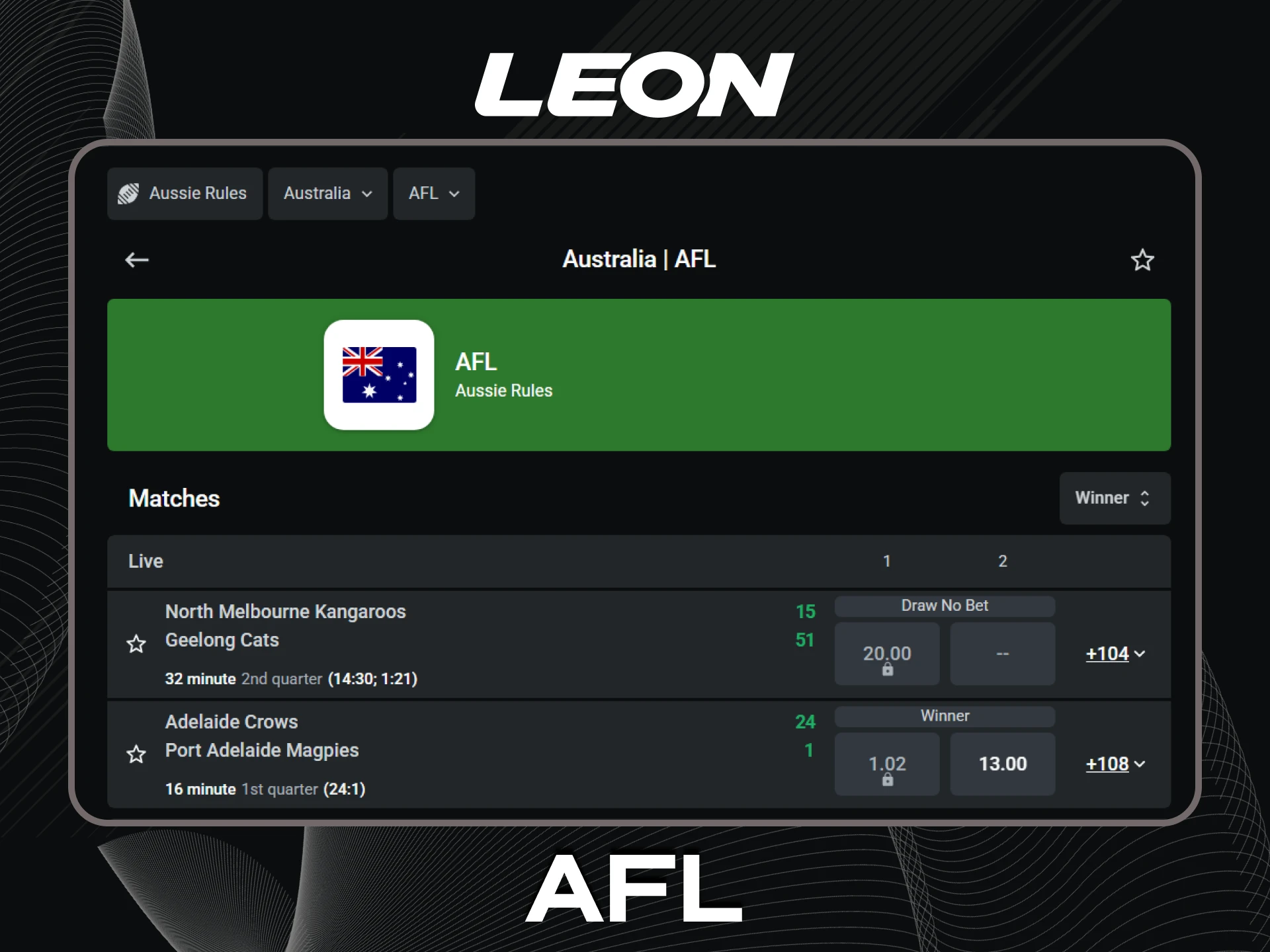Favorite the North Melbourne vs Geelong match
The width and height of the screenshot is (1270, 952).
pos(136,644)
